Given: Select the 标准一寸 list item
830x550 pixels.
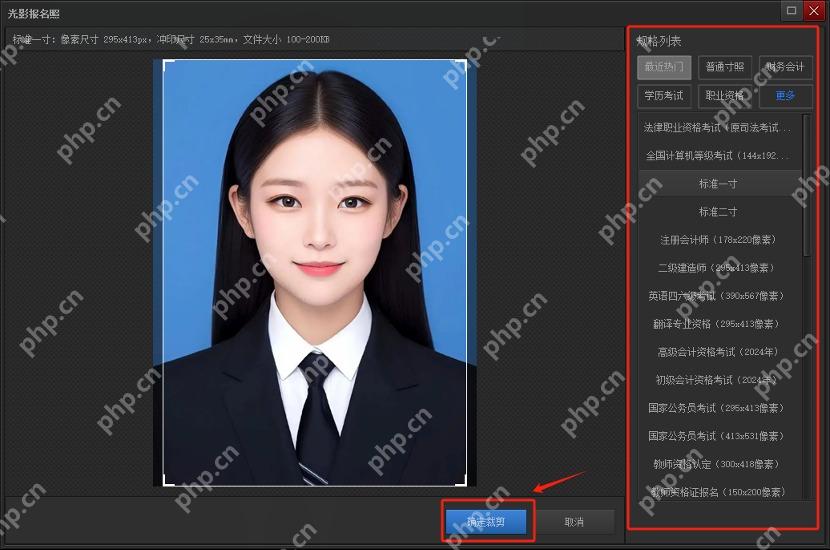Looking at the screenshot, I should 719,184.
